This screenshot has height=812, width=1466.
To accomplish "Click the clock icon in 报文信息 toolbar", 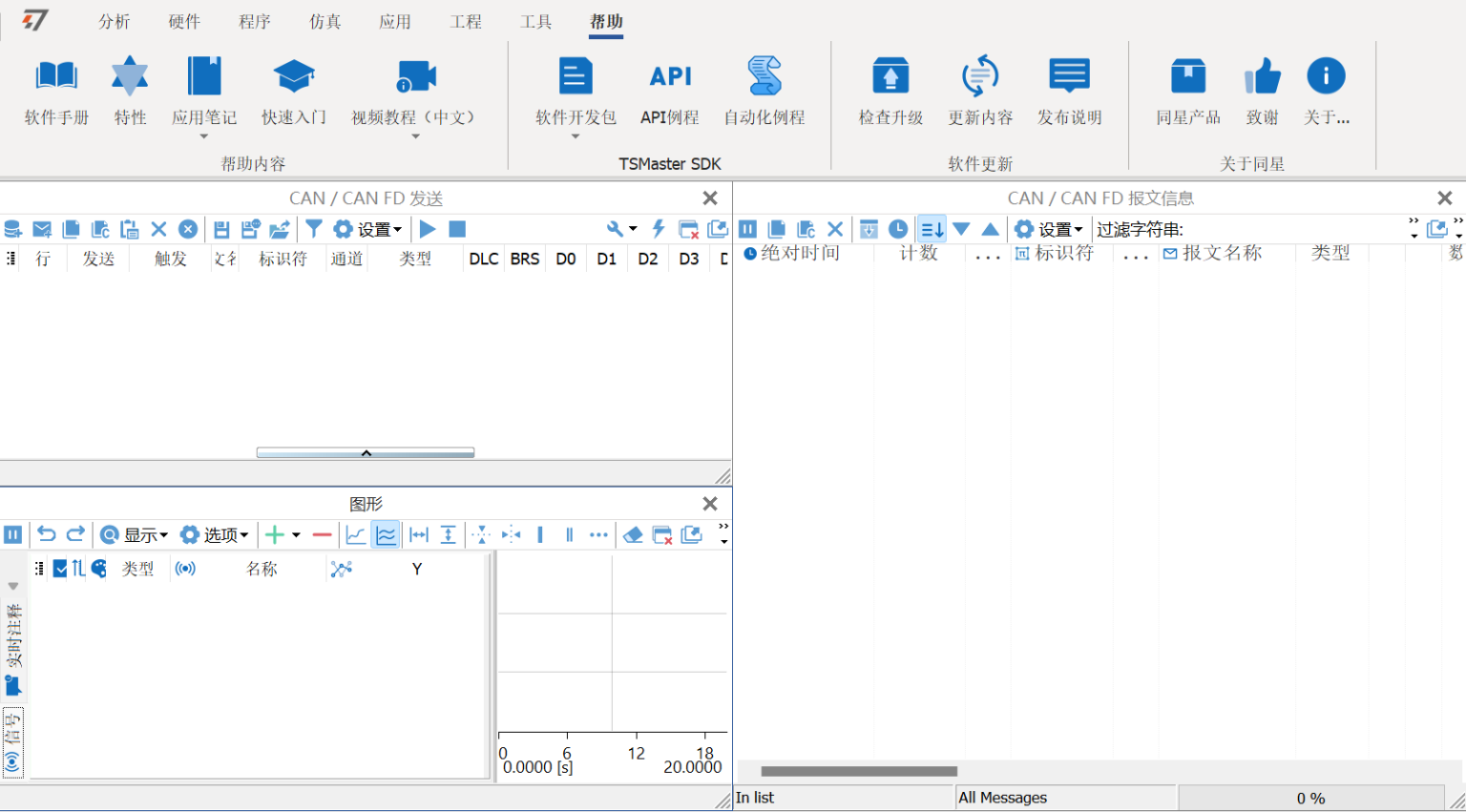I will click(898, 229).
